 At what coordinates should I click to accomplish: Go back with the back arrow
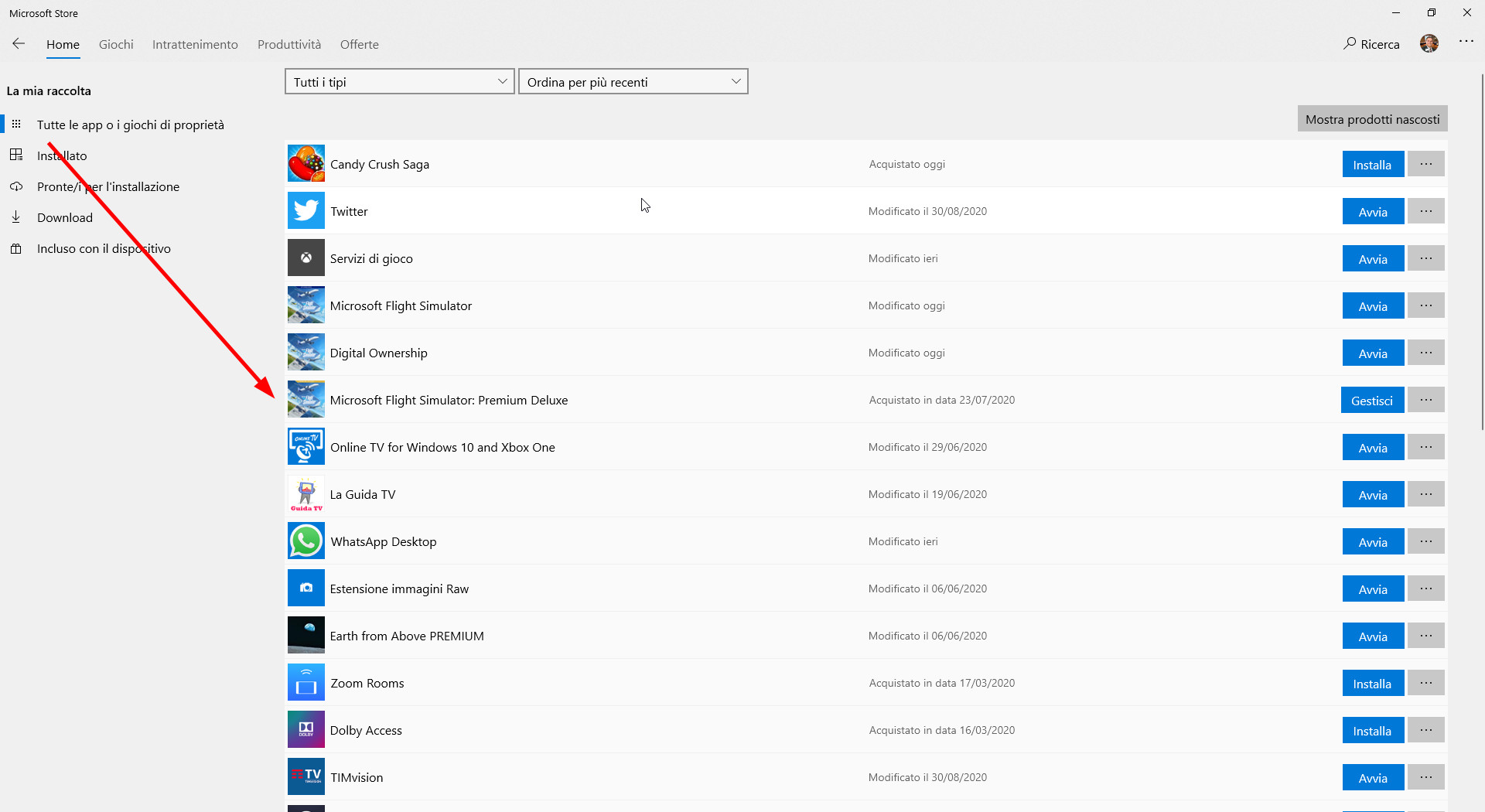(x=19, y=44)
